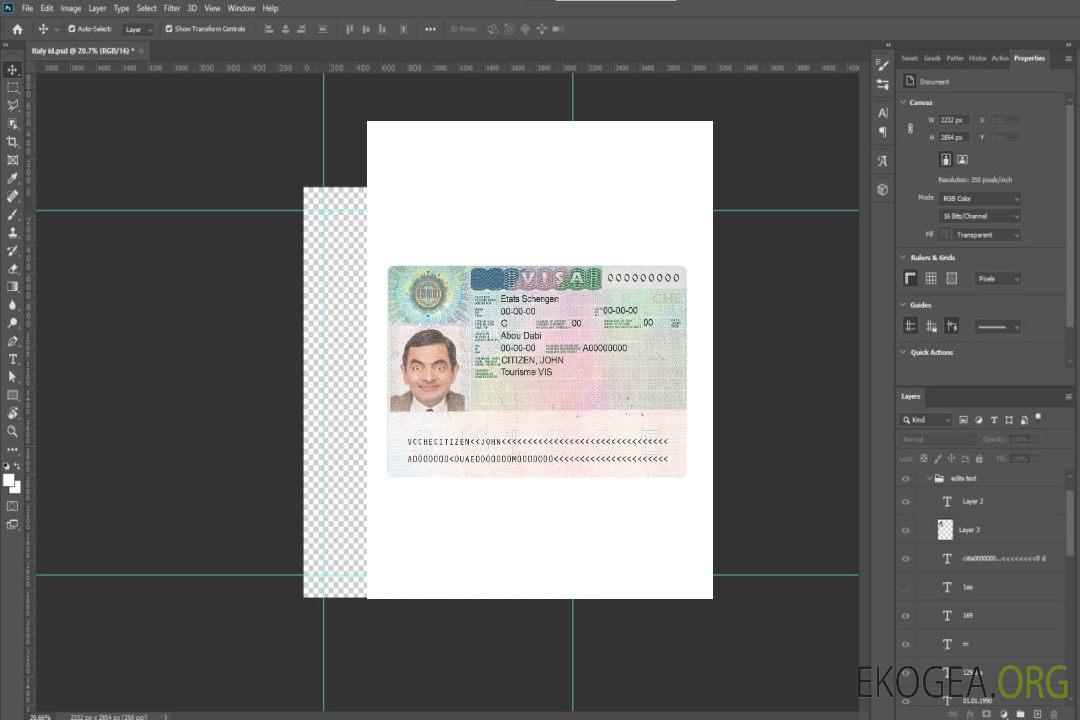Collapse the Canvas section
This screenshot has width=1080, height=720.
click(904, 102)
